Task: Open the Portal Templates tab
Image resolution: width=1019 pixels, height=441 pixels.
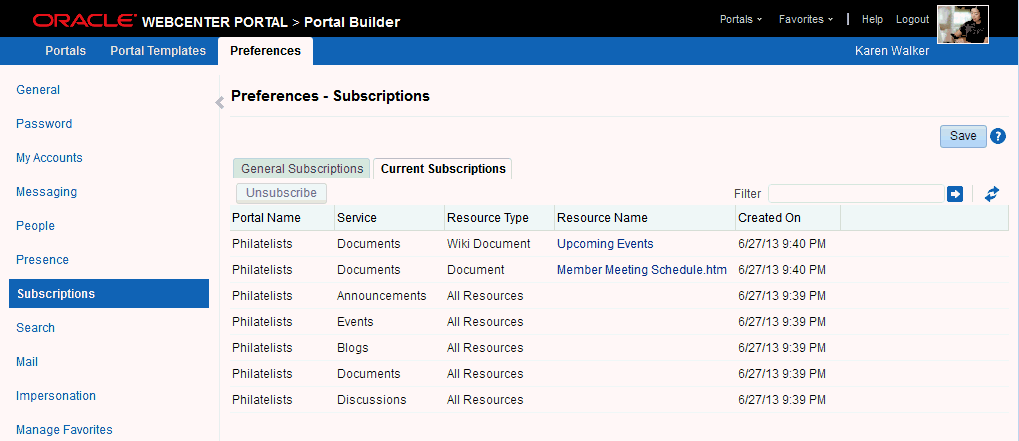Action: (x=158, y=51)
